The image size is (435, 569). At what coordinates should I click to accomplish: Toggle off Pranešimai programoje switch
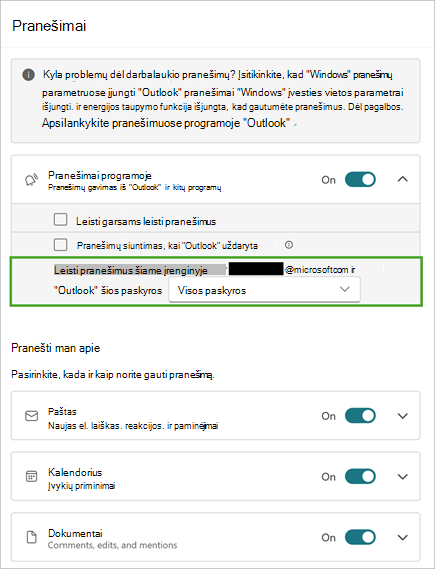pos(360,180)
